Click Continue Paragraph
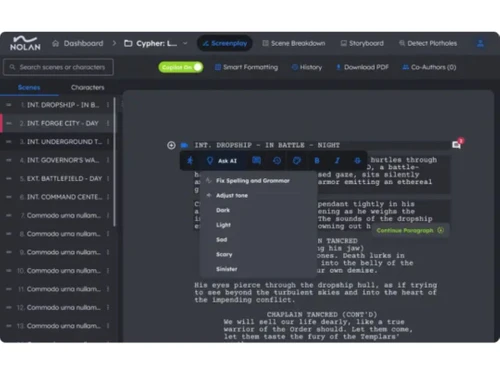The image size is (500, 375). pos(410,230)
